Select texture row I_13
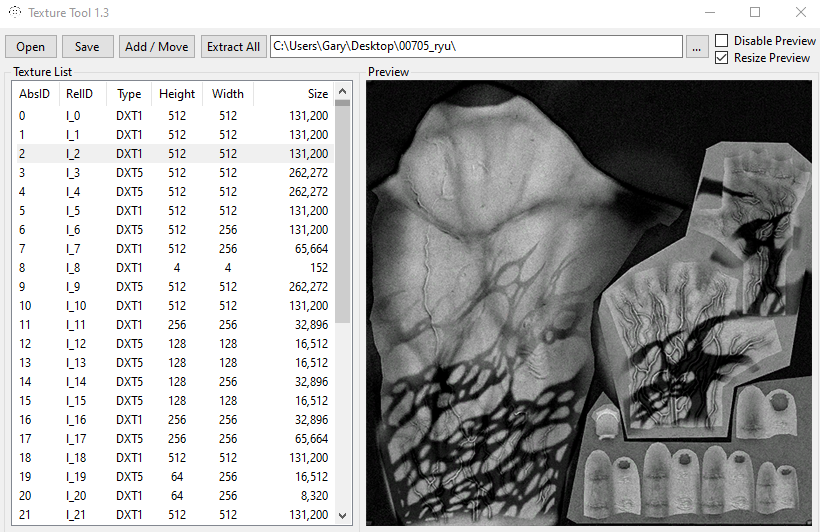The image size is (820, 532). click(x=175, y=363)
